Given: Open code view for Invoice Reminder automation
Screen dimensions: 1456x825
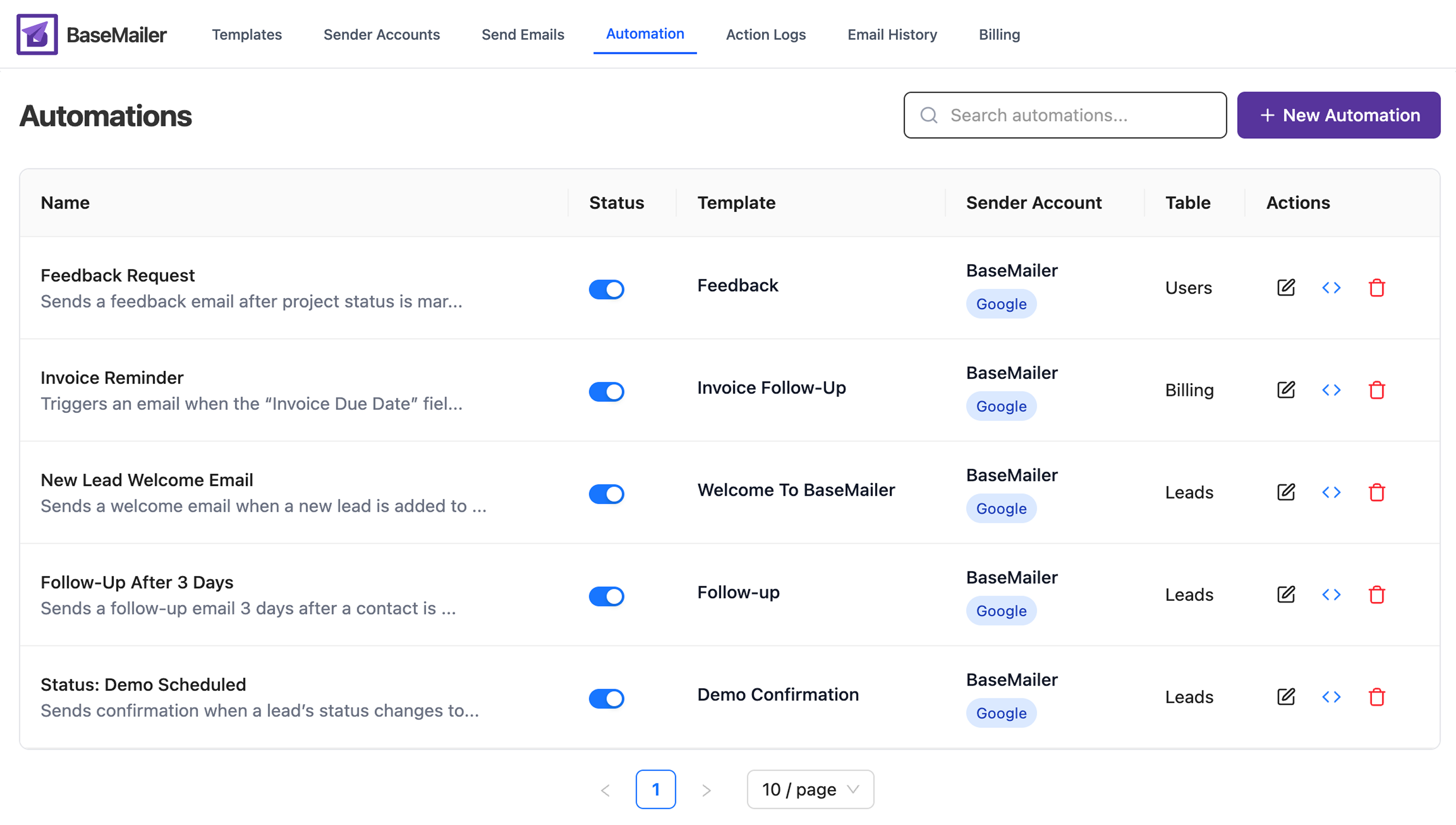Looking at the screenshot, I should point(1331,390).
